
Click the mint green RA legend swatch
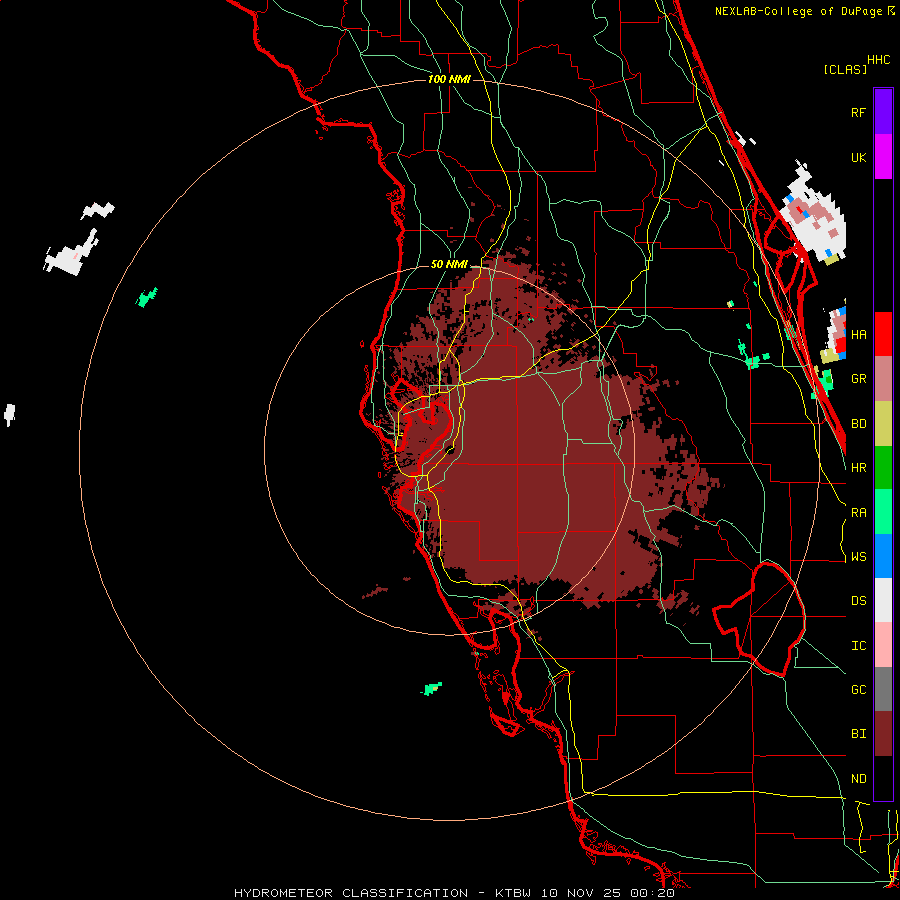[x=883, y=512]
